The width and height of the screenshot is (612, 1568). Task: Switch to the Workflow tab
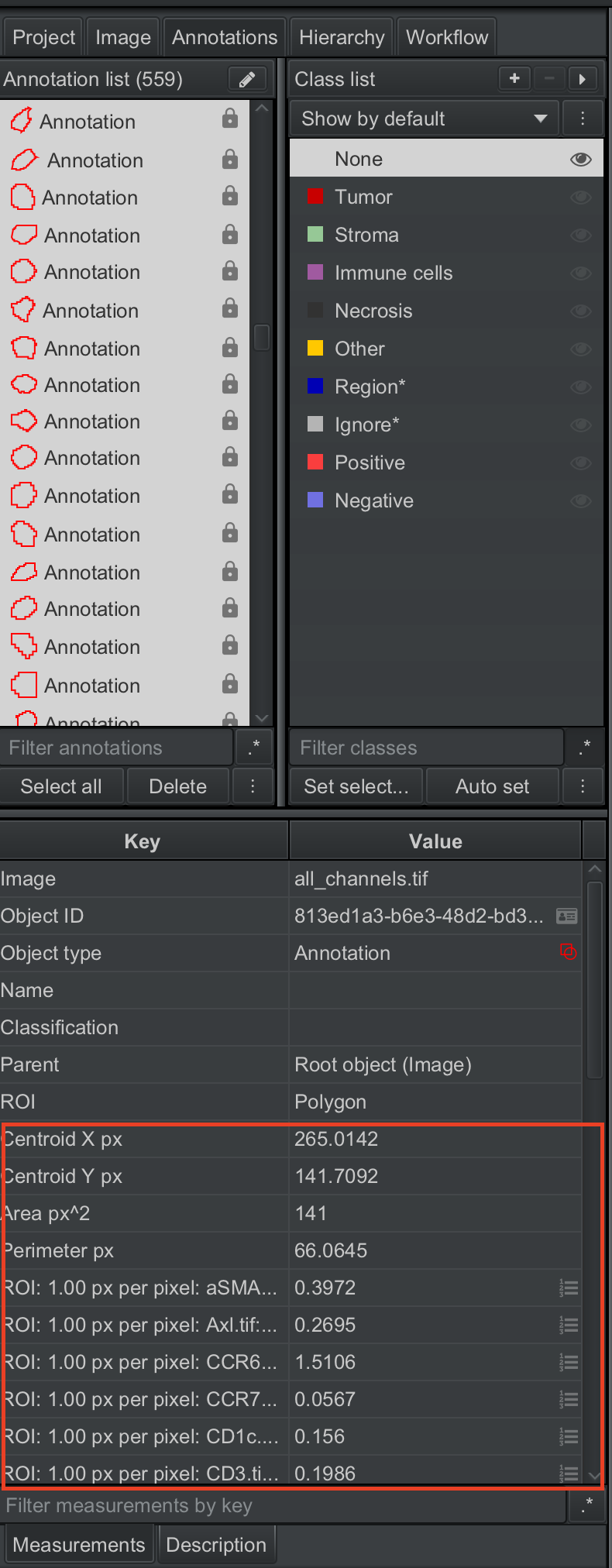click(x=447, y=37)
